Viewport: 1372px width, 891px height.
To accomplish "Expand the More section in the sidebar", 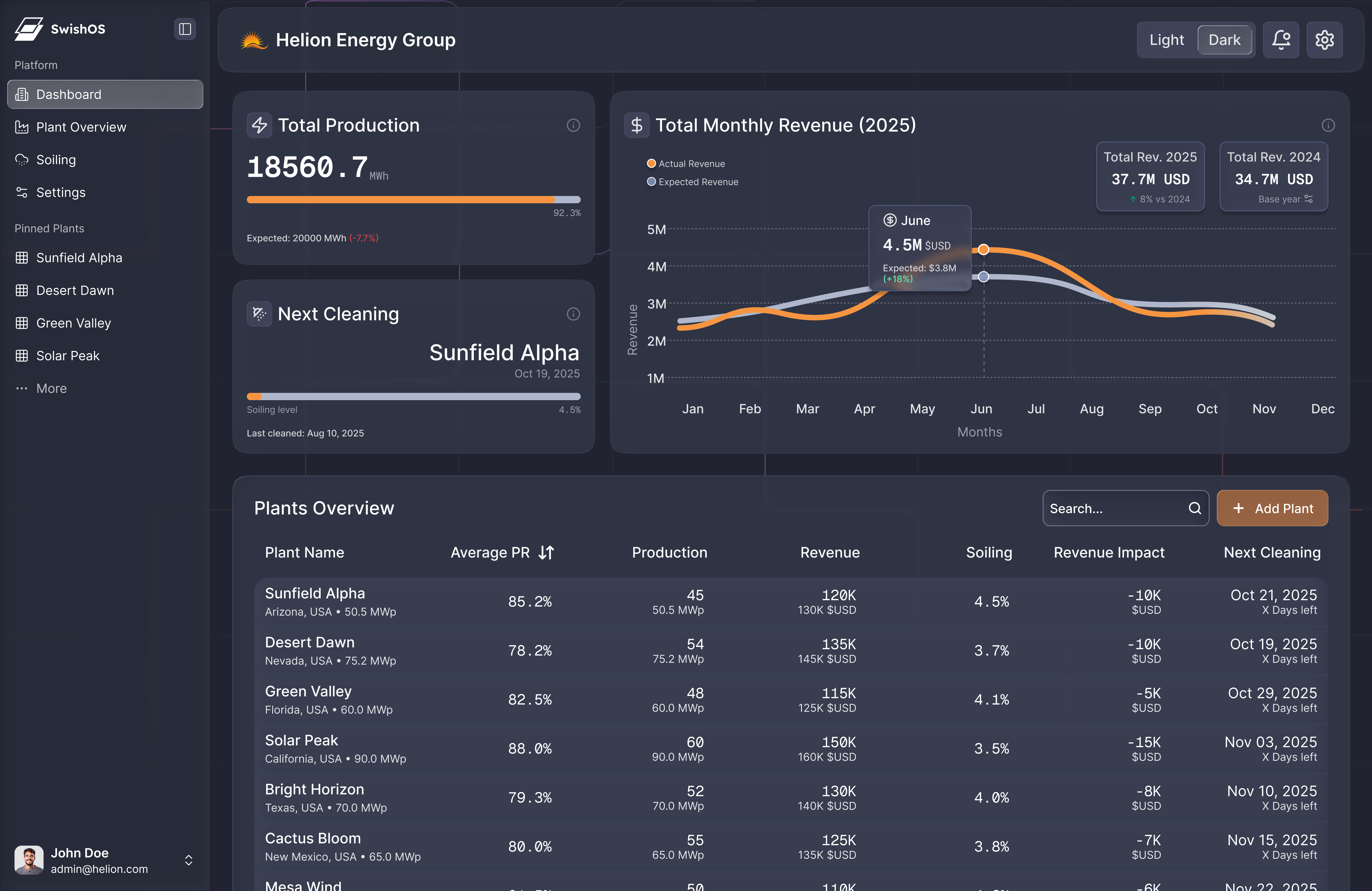I will point(51,388).
